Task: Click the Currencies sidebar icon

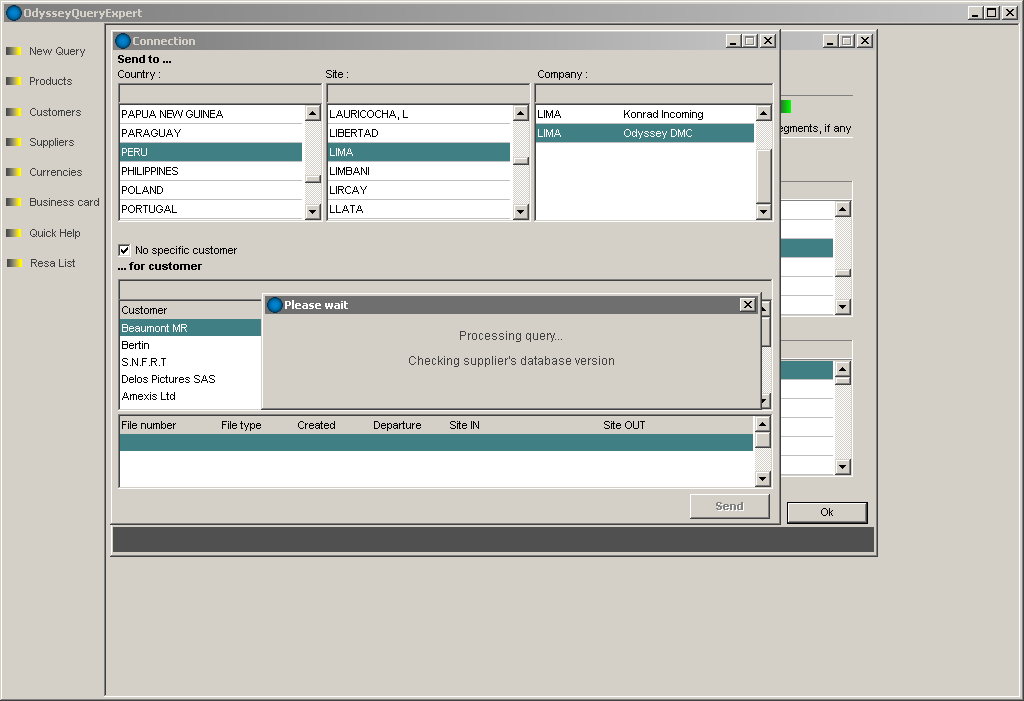Action: pos(13,172)
